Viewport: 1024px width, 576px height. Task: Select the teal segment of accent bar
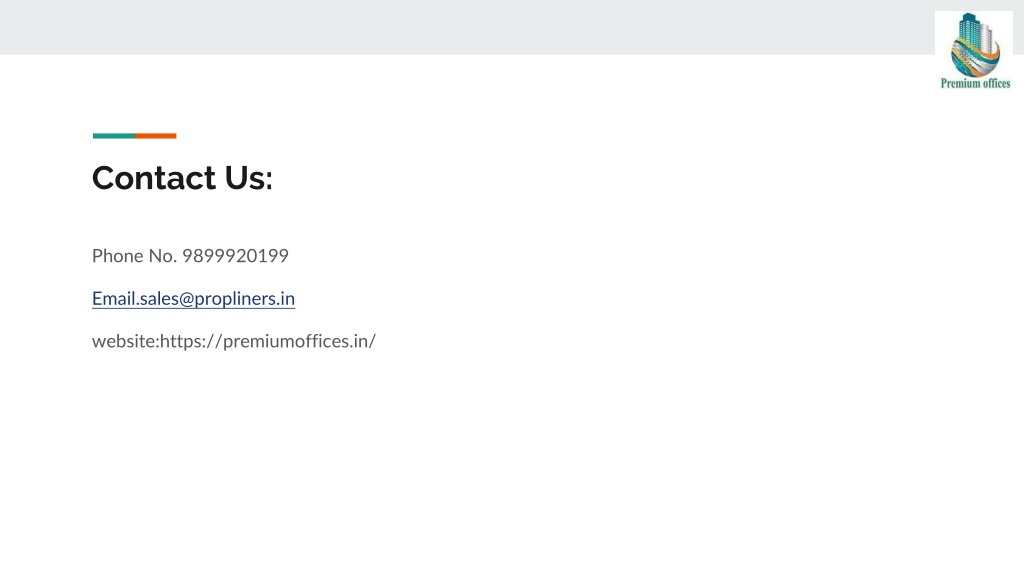tap(114, 136)
